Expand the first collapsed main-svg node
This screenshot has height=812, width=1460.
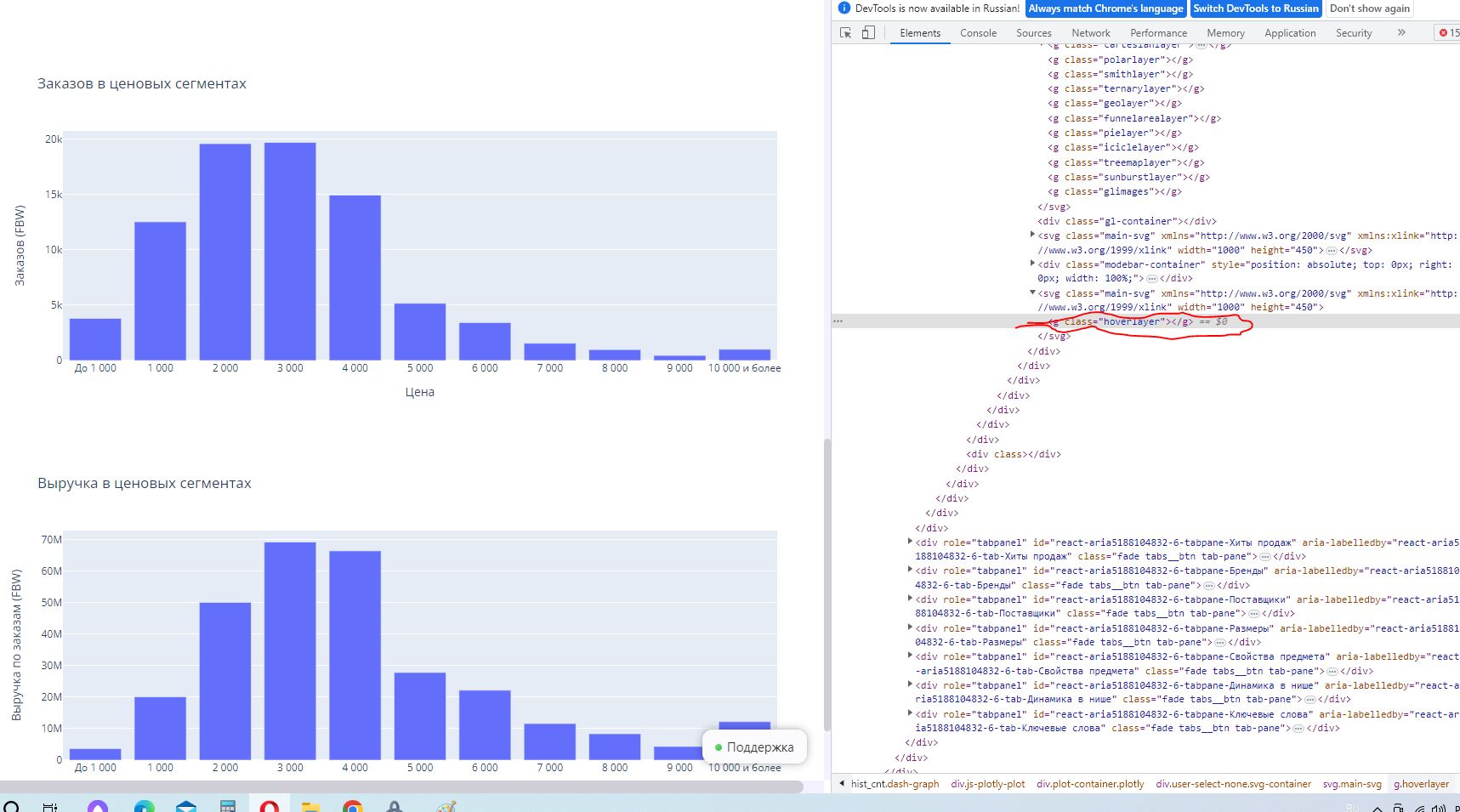click(x=1032, y=235)
